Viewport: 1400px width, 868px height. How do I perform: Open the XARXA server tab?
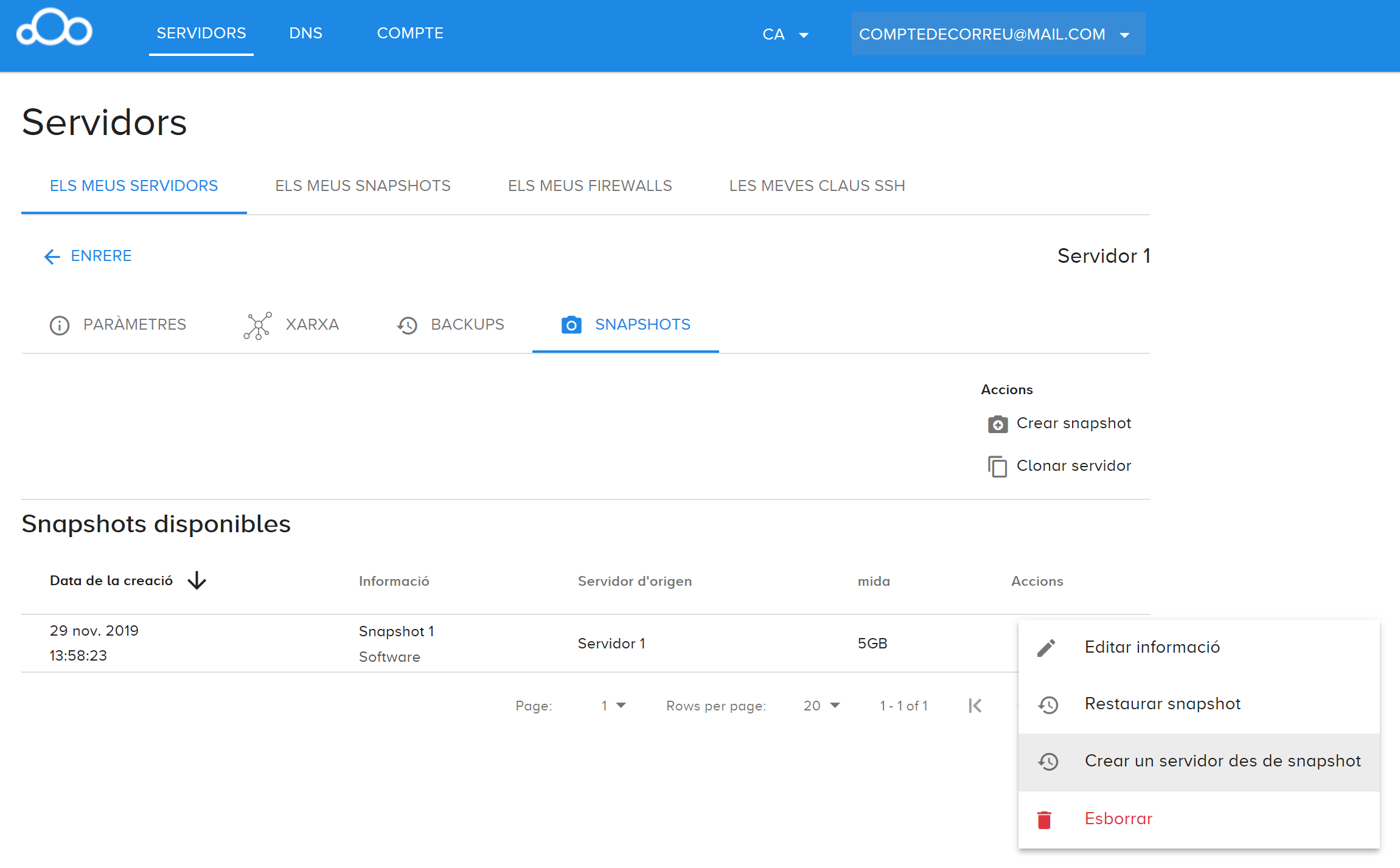pyautogui.click(x=291, y=325)
